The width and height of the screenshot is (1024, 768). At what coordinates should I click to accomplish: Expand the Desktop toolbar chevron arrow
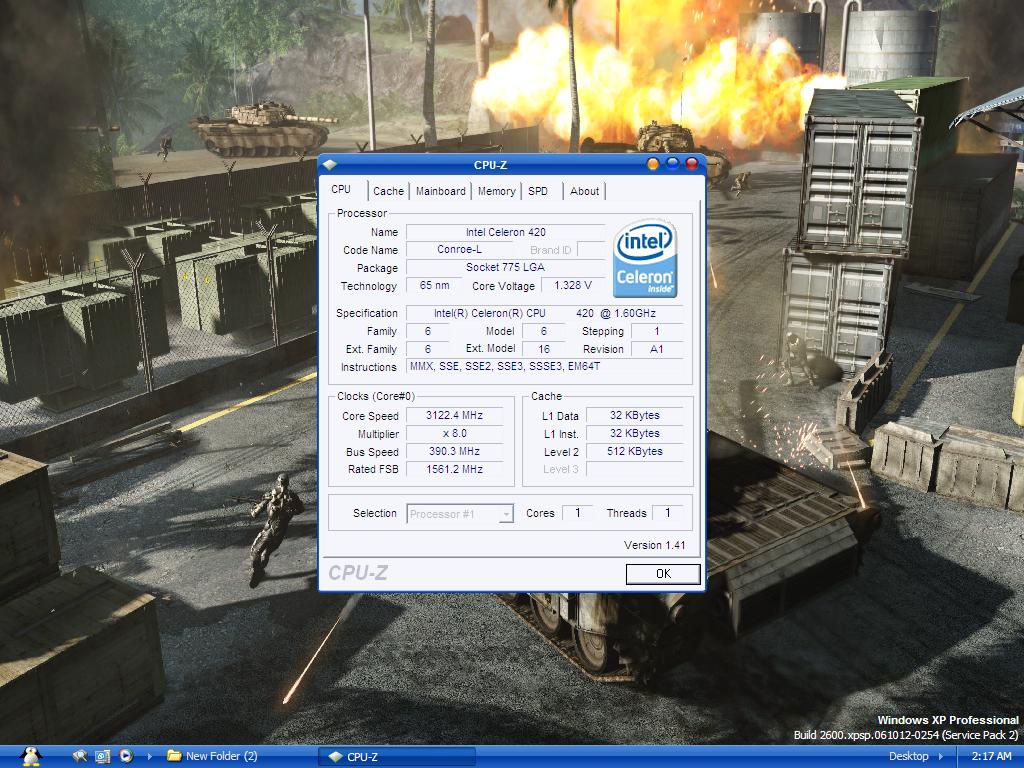[941, 756]
